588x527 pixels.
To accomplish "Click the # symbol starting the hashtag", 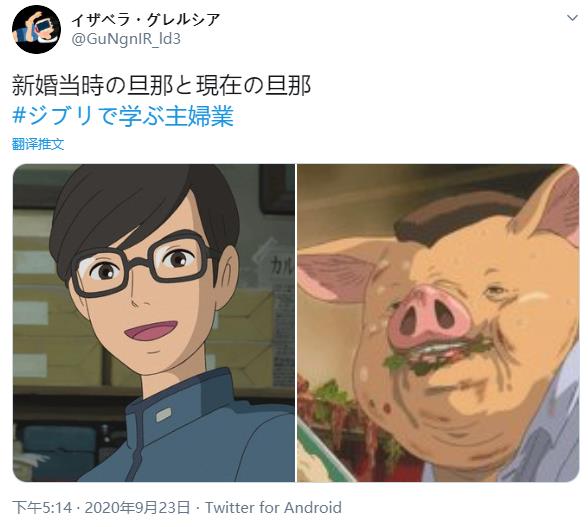I will [x=19, y=116].
